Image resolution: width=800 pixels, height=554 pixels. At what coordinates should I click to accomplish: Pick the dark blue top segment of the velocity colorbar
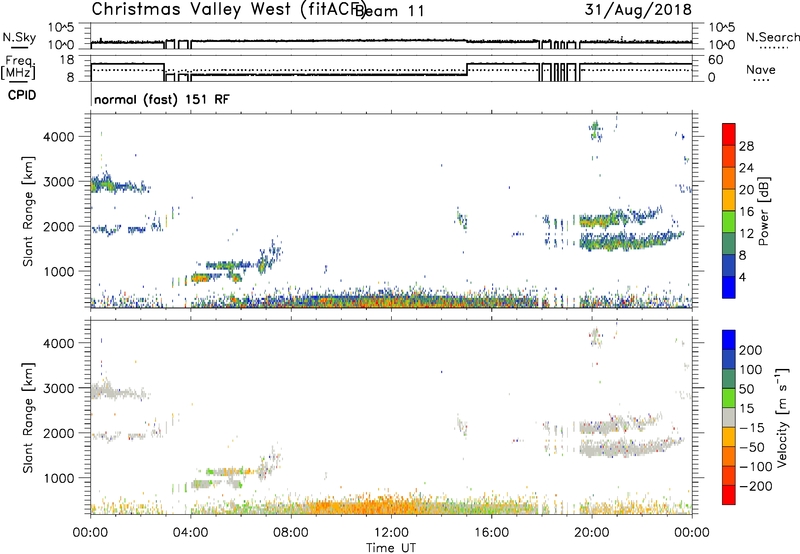(729, 340)
